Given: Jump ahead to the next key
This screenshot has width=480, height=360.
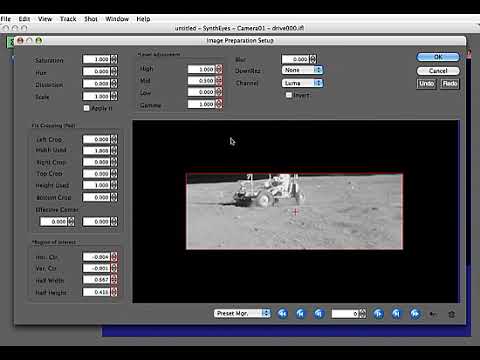Looking at the screenshot, I should 396,314.
